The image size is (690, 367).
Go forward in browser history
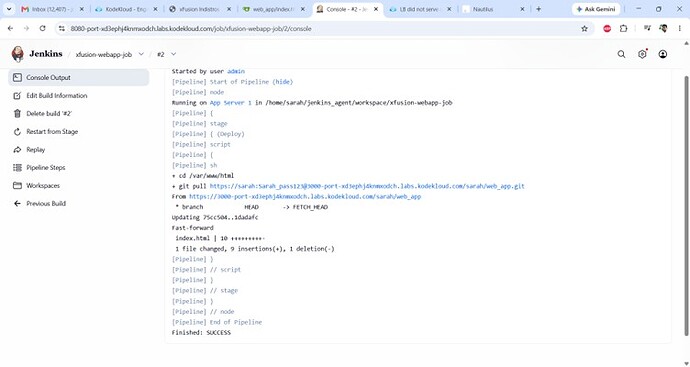tap(26, 28)
